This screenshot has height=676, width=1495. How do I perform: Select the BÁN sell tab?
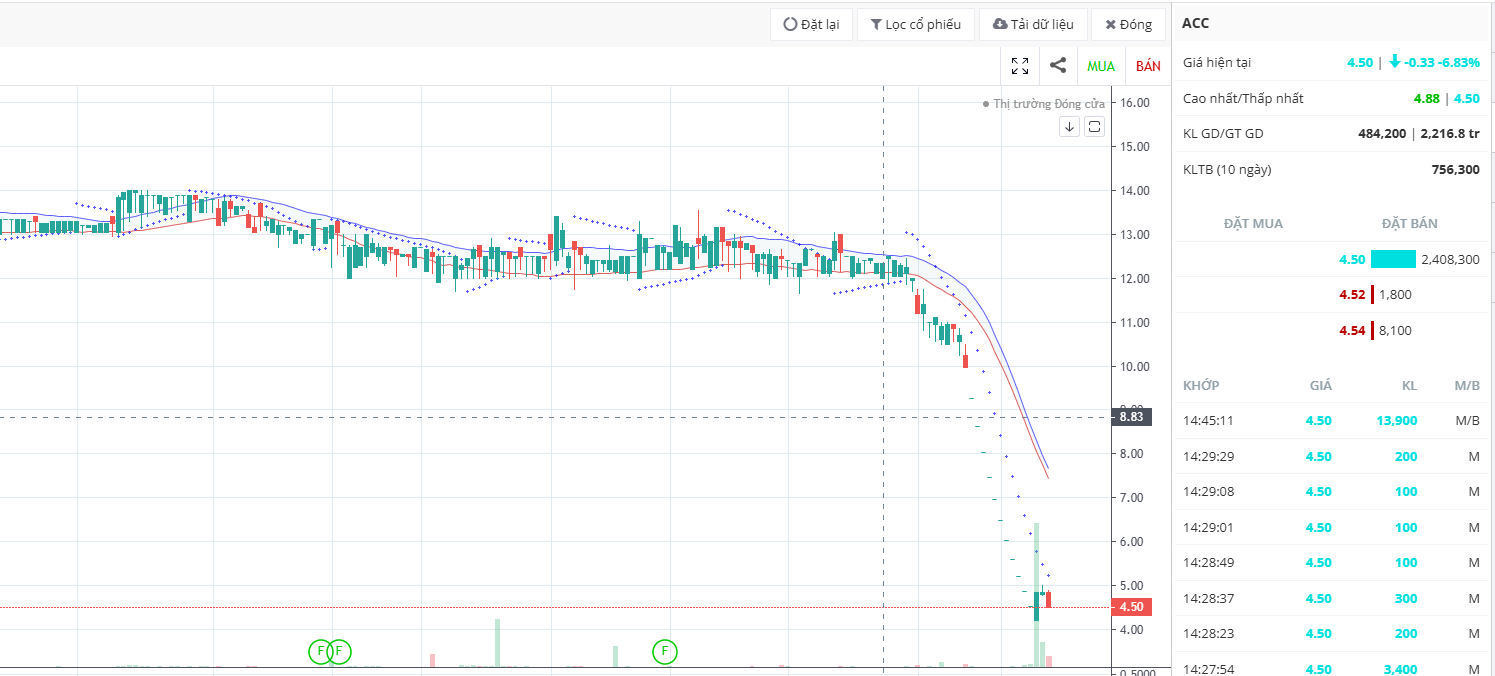click(x=1149, y=66)
